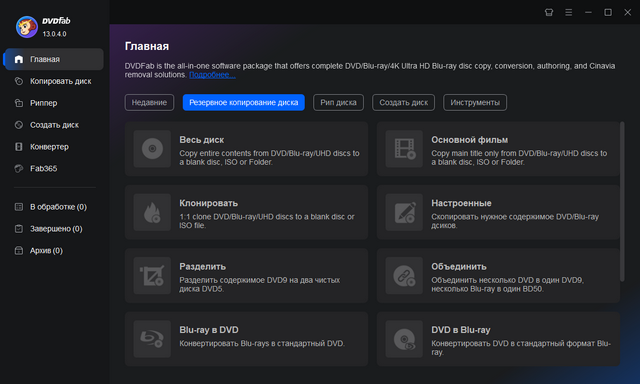
Task: Click the Архив box icon
Action: click(19, 251)
